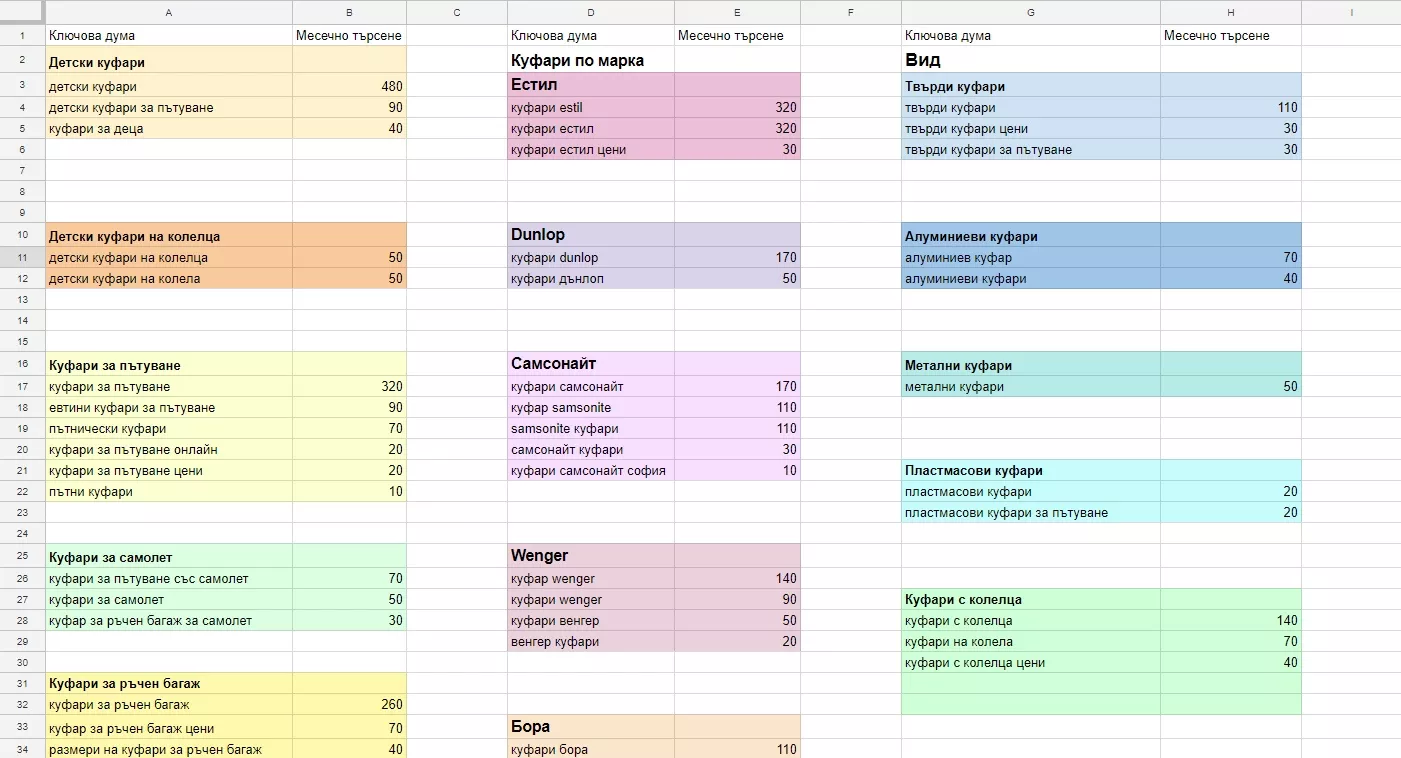Click the 'метални куфари' keyword cell

pos(1031,387)
